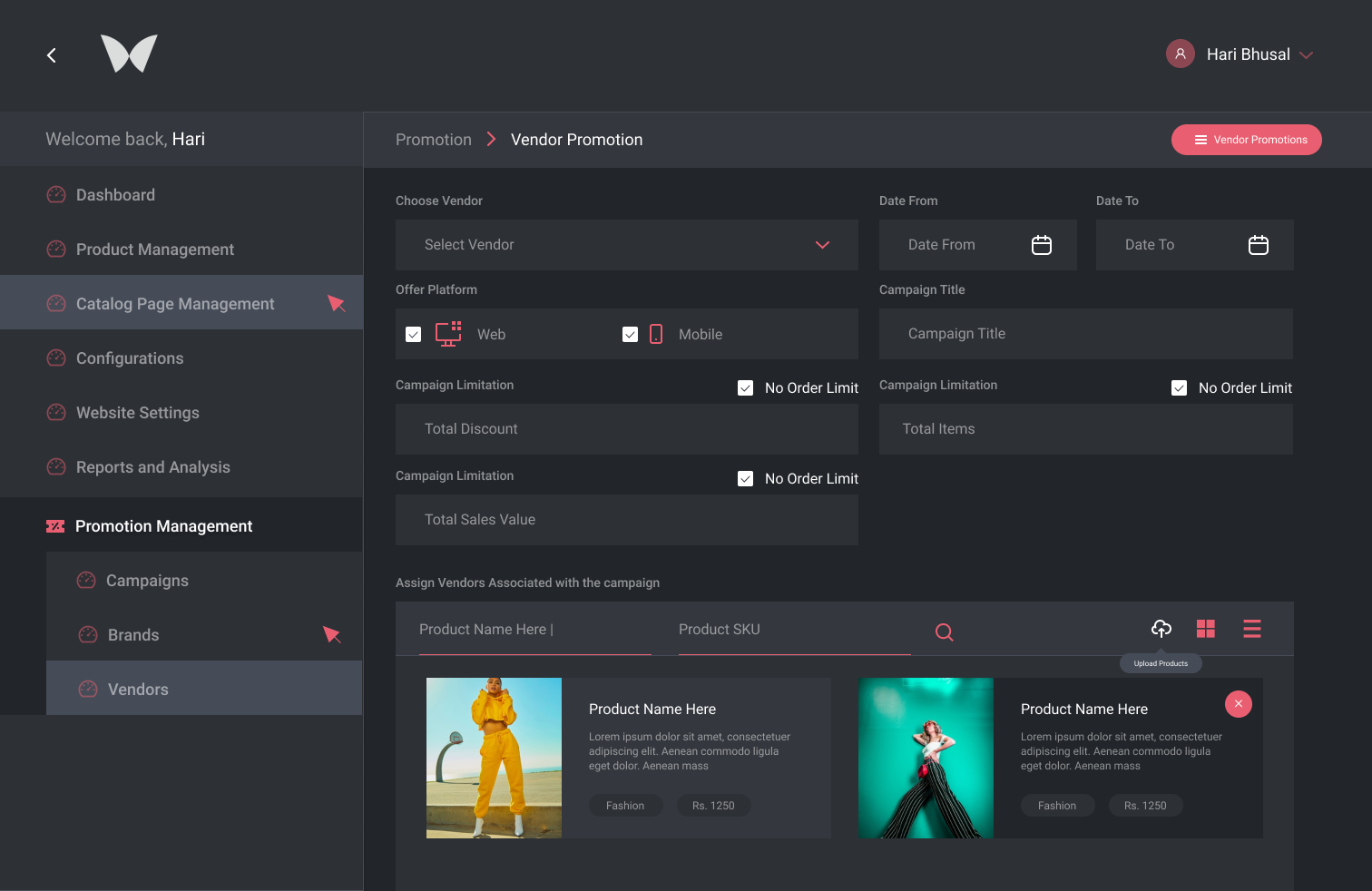The image size is (1372, 891).
Task: Uncheck the Mobile platform checkbox
Action: pos(630,335)
